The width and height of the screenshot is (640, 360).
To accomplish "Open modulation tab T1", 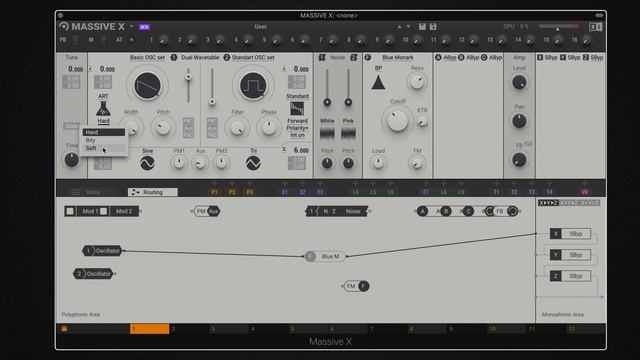I will click(x=496, y=192).
